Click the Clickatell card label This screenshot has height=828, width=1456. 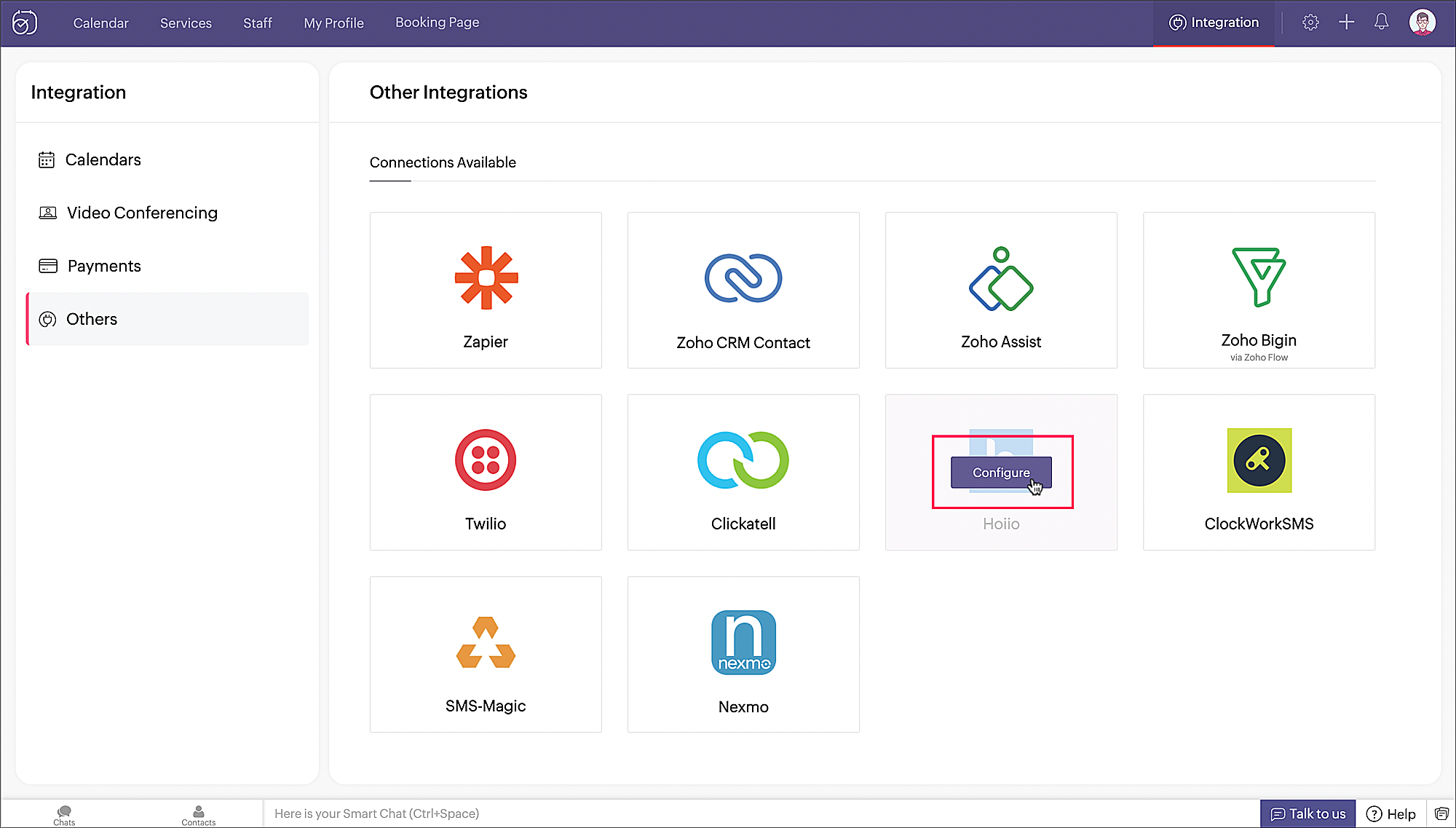click(x=743, y=524)
